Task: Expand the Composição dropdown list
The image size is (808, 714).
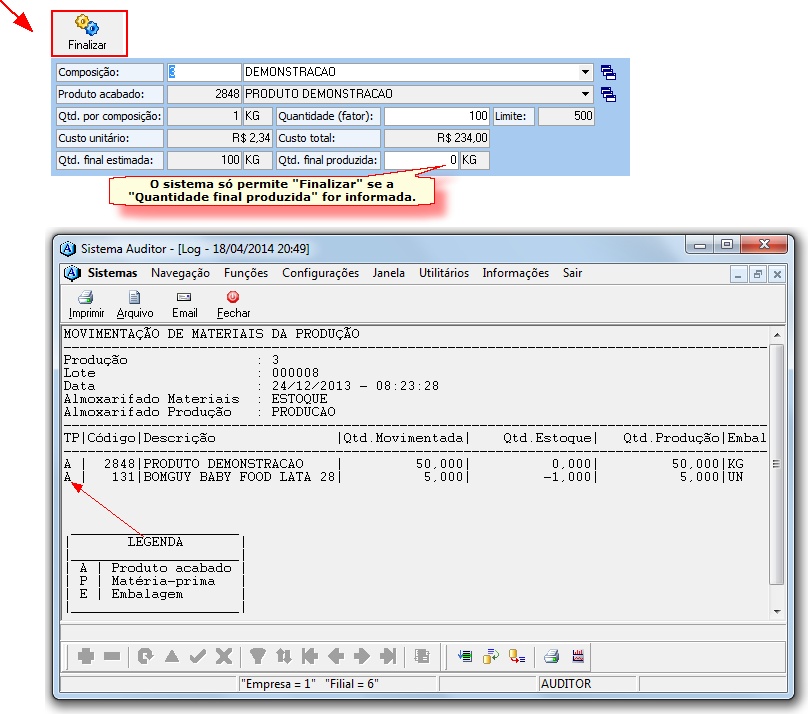Action: click(585, 72)
